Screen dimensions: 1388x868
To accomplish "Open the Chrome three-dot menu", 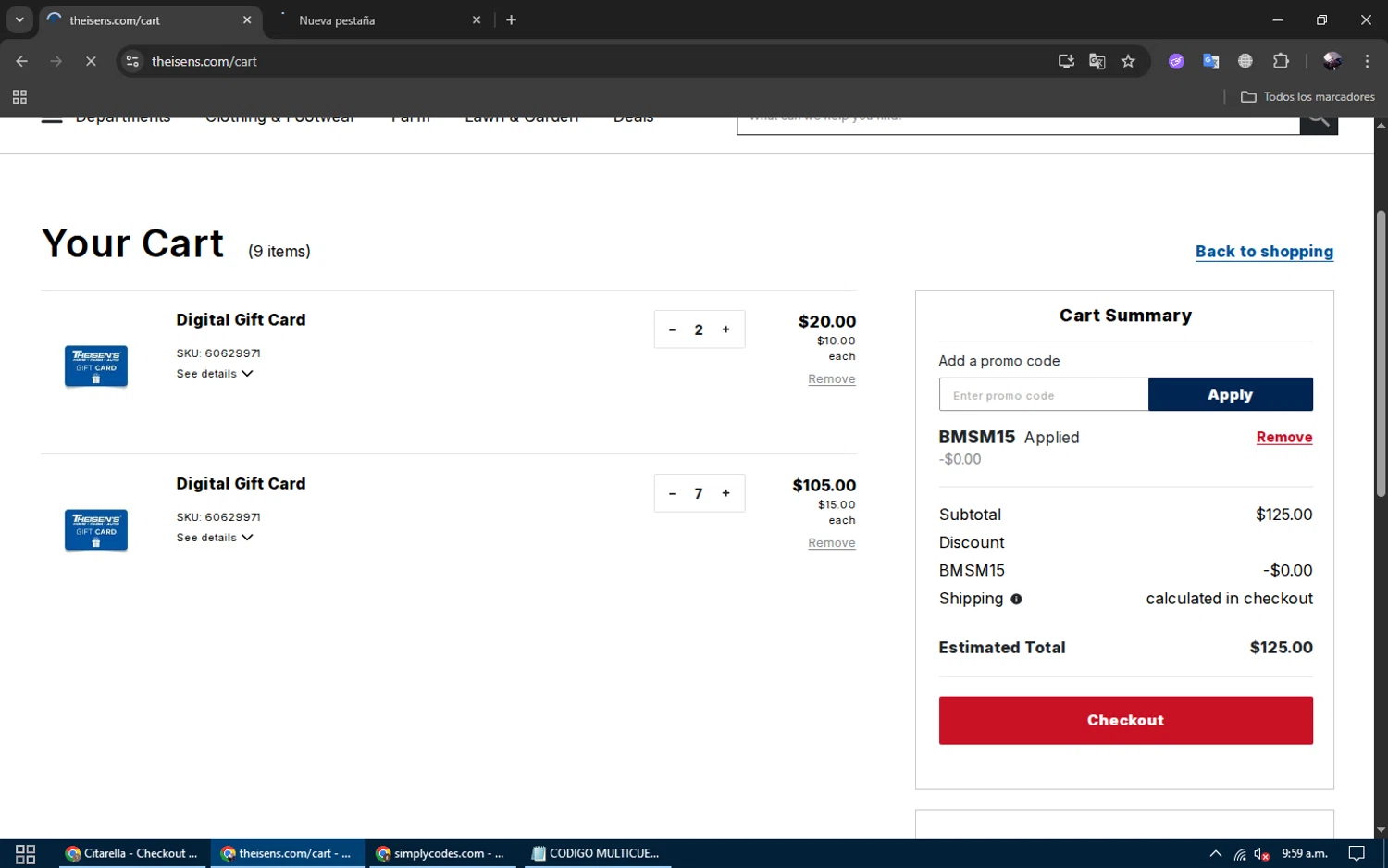I will tap(1367, 61).
